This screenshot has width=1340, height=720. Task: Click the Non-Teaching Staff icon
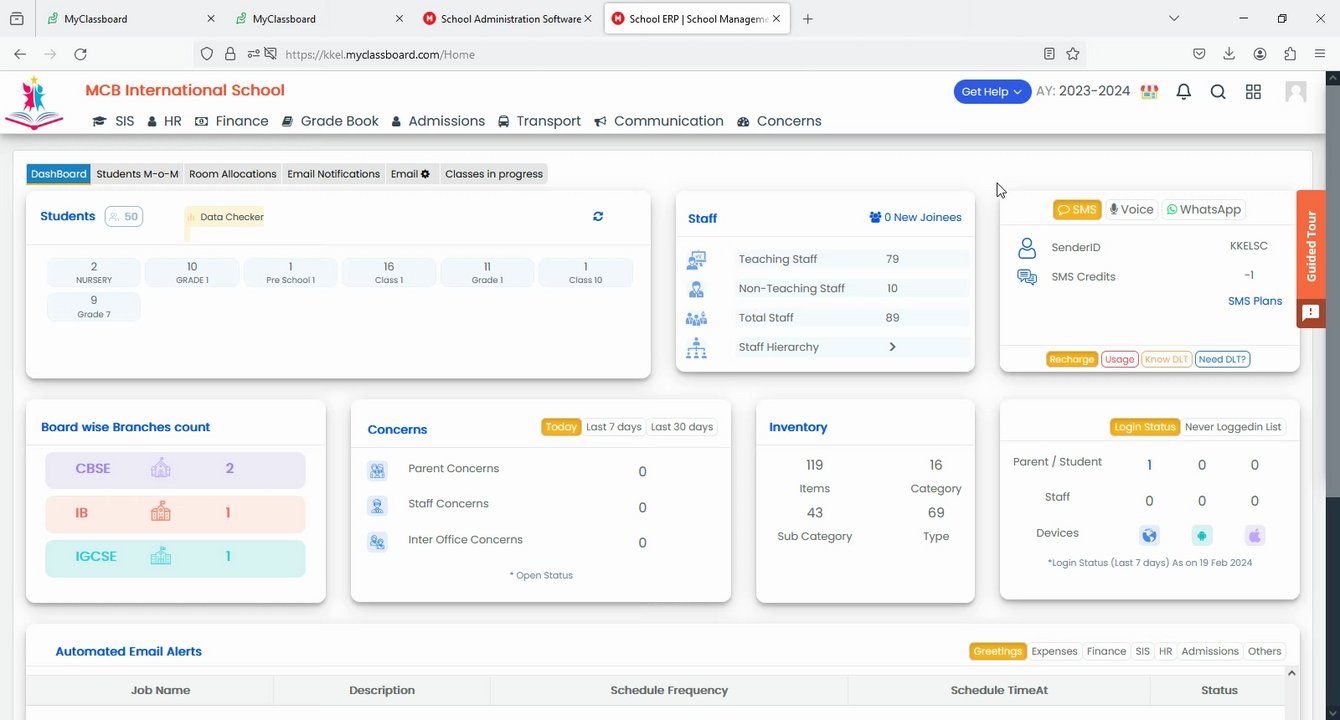(x=697, y=289)
